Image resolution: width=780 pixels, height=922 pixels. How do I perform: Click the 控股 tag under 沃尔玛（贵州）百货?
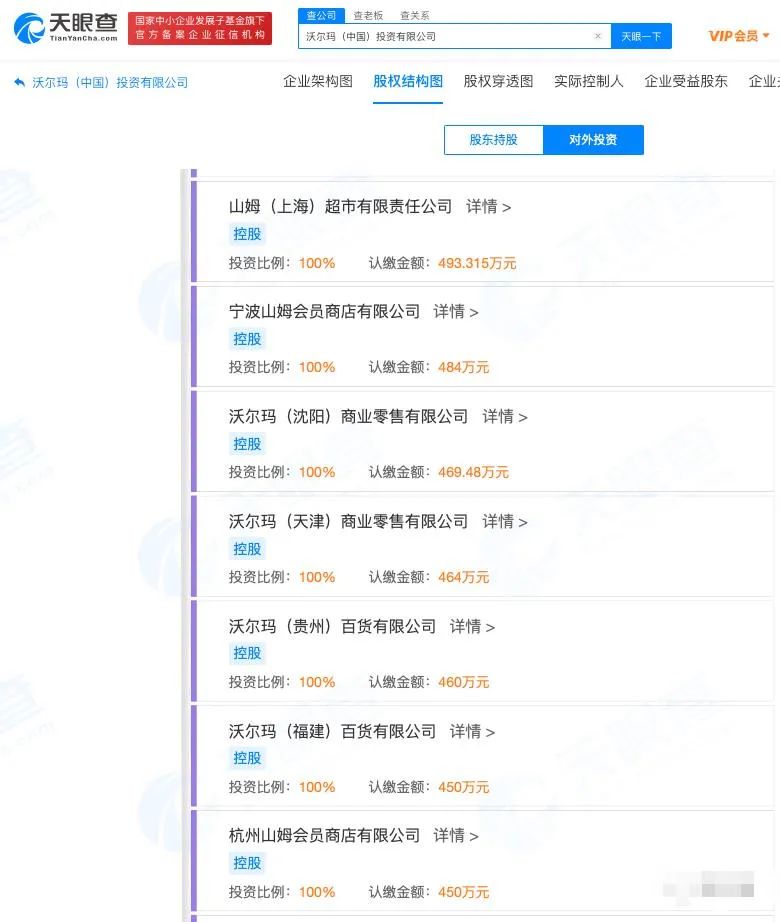point(247,653)
